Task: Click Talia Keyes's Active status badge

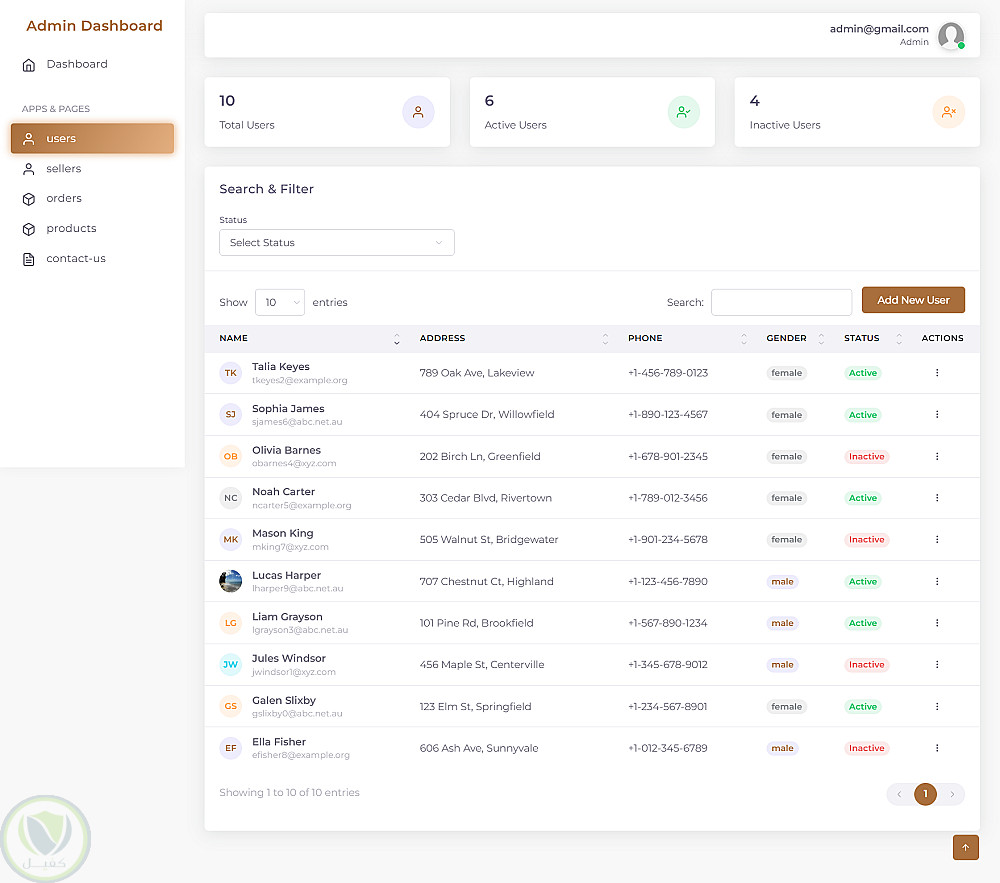Action: coord(863,373)
